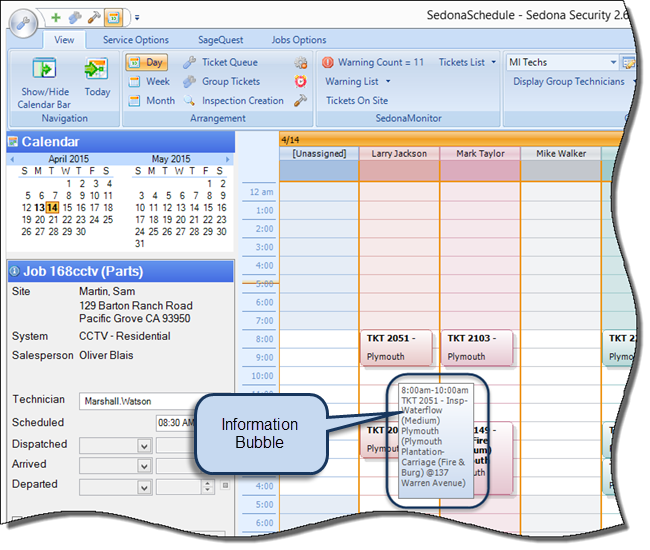Image resolution: width=650 pixels, height=550 pixels.
Task: Jump to Today in the schedule
Action: coord(97,77)
